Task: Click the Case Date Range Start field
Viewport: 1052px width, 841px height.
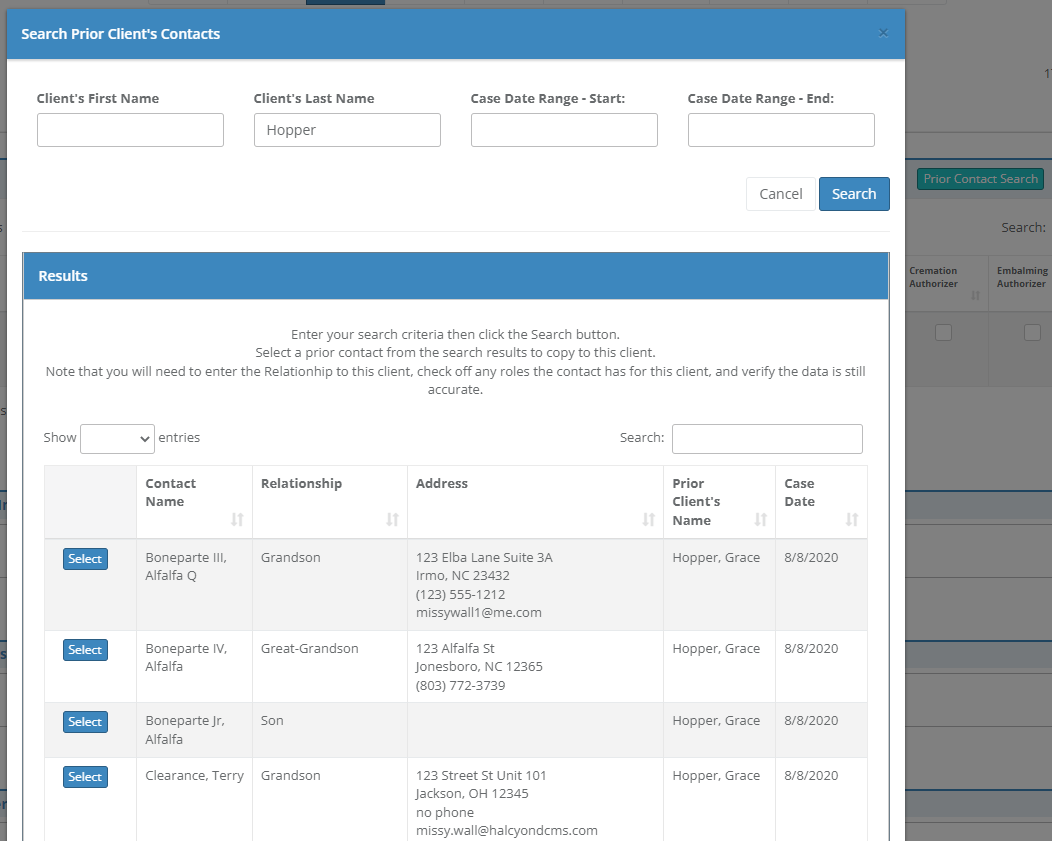Action: [564, 130]
